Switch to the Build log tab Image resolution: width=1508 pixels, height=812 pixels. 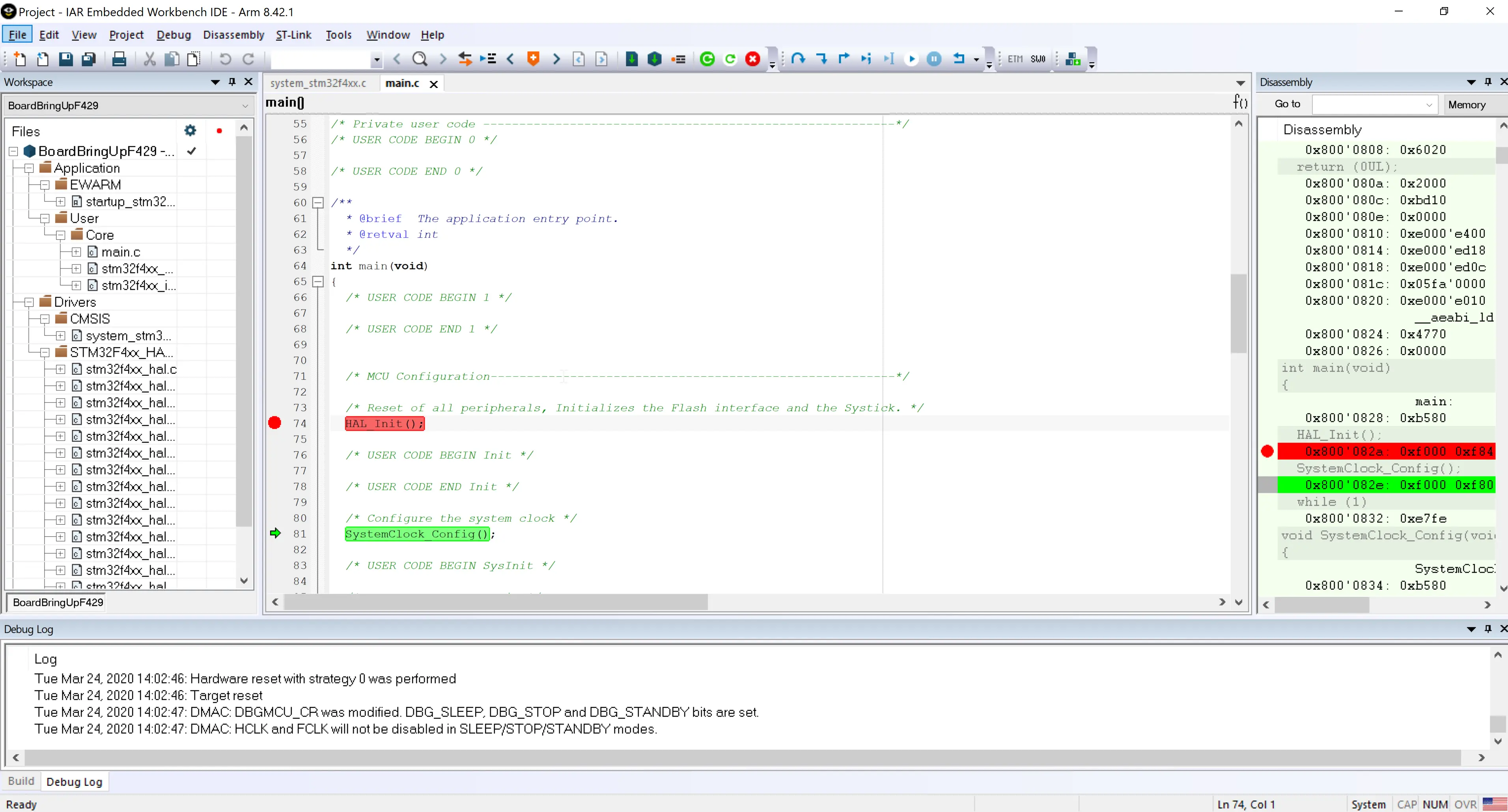[21, 782]
